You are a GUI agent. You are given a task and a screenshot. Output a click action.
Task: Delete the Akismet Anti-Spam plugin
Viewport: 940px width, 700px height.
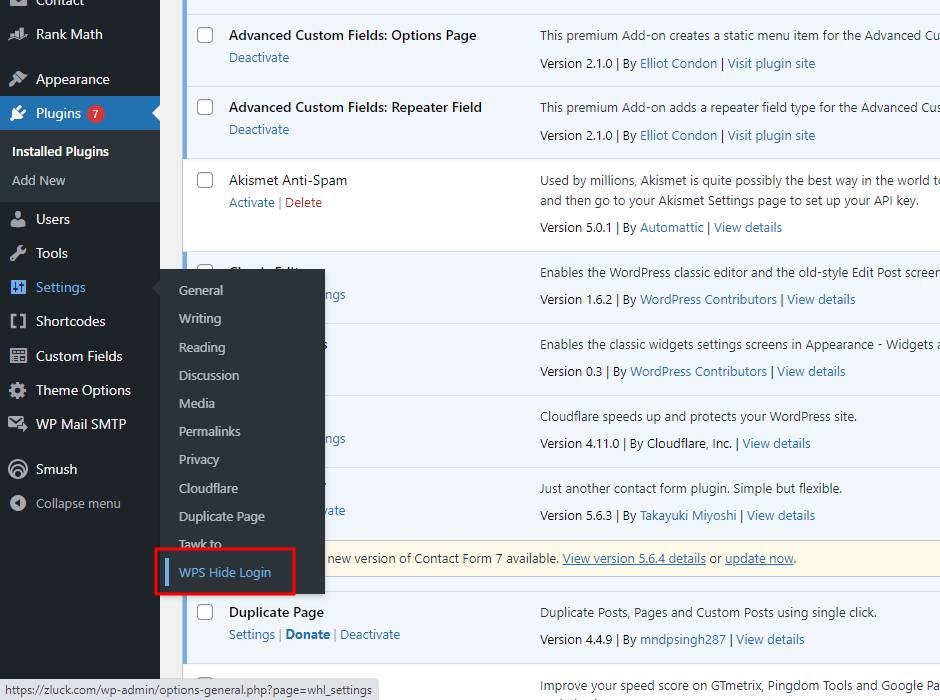303,203
